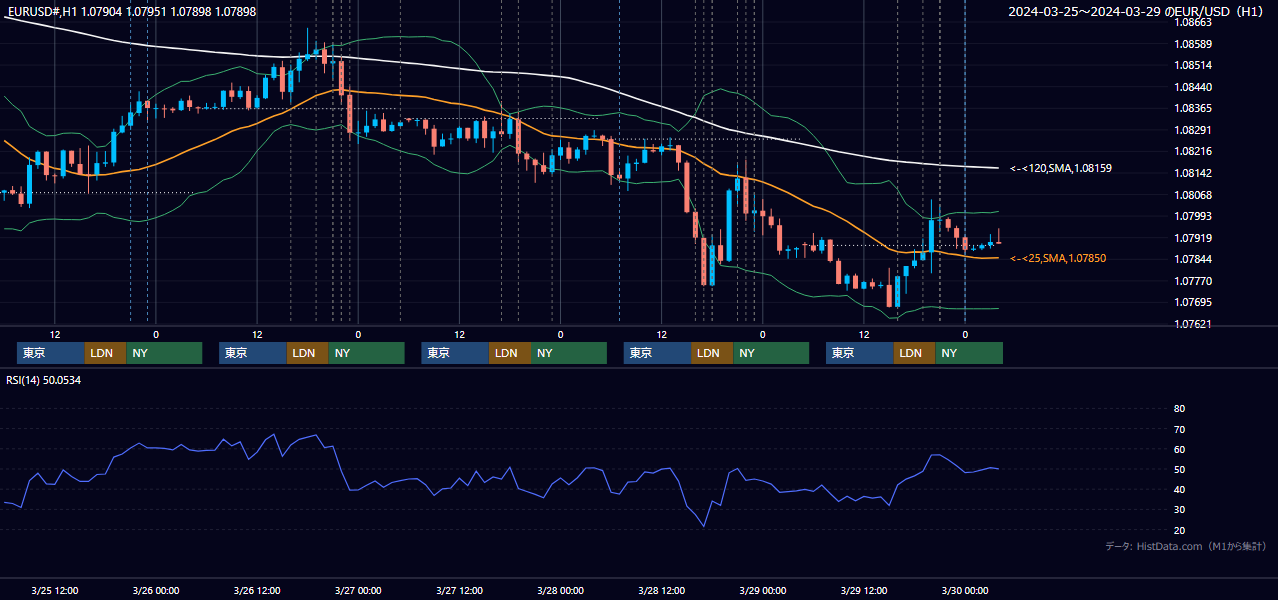This screenshot has height=600, width=1278.
Task: Click the 1.07993 price axis label
Action: coord(1194,216)
